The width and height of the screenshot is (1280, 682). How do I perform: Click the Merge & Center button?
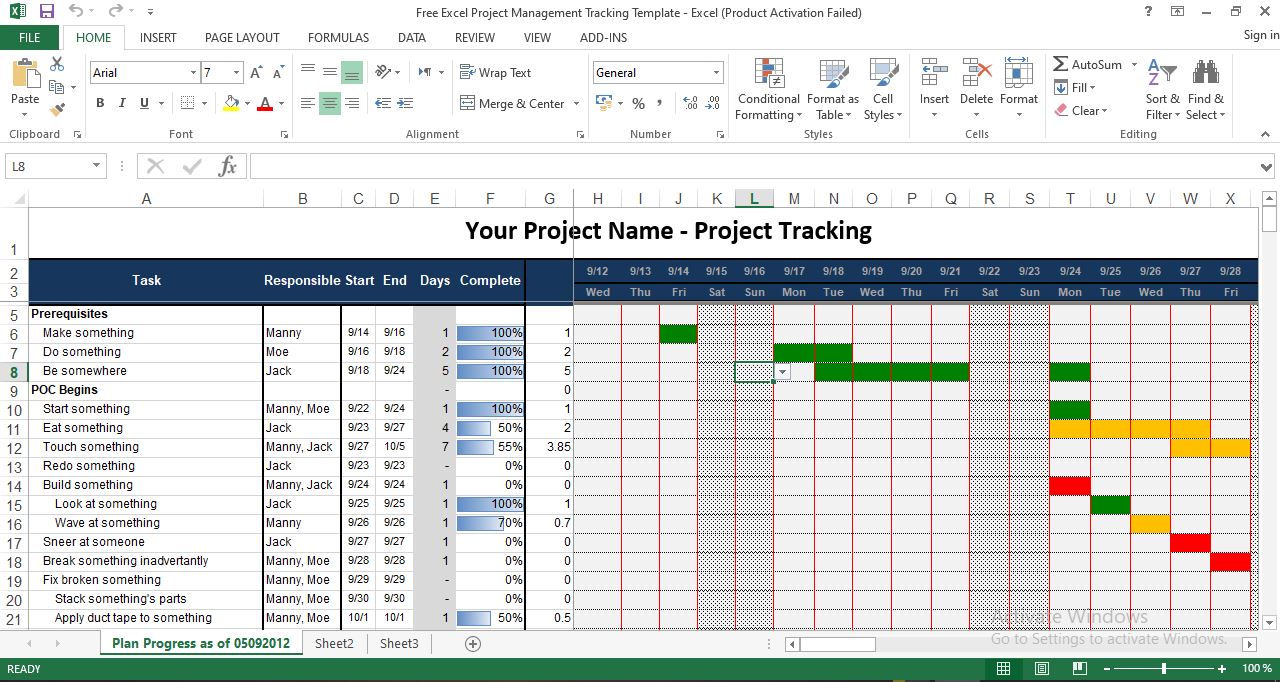(x=512, y=104)
